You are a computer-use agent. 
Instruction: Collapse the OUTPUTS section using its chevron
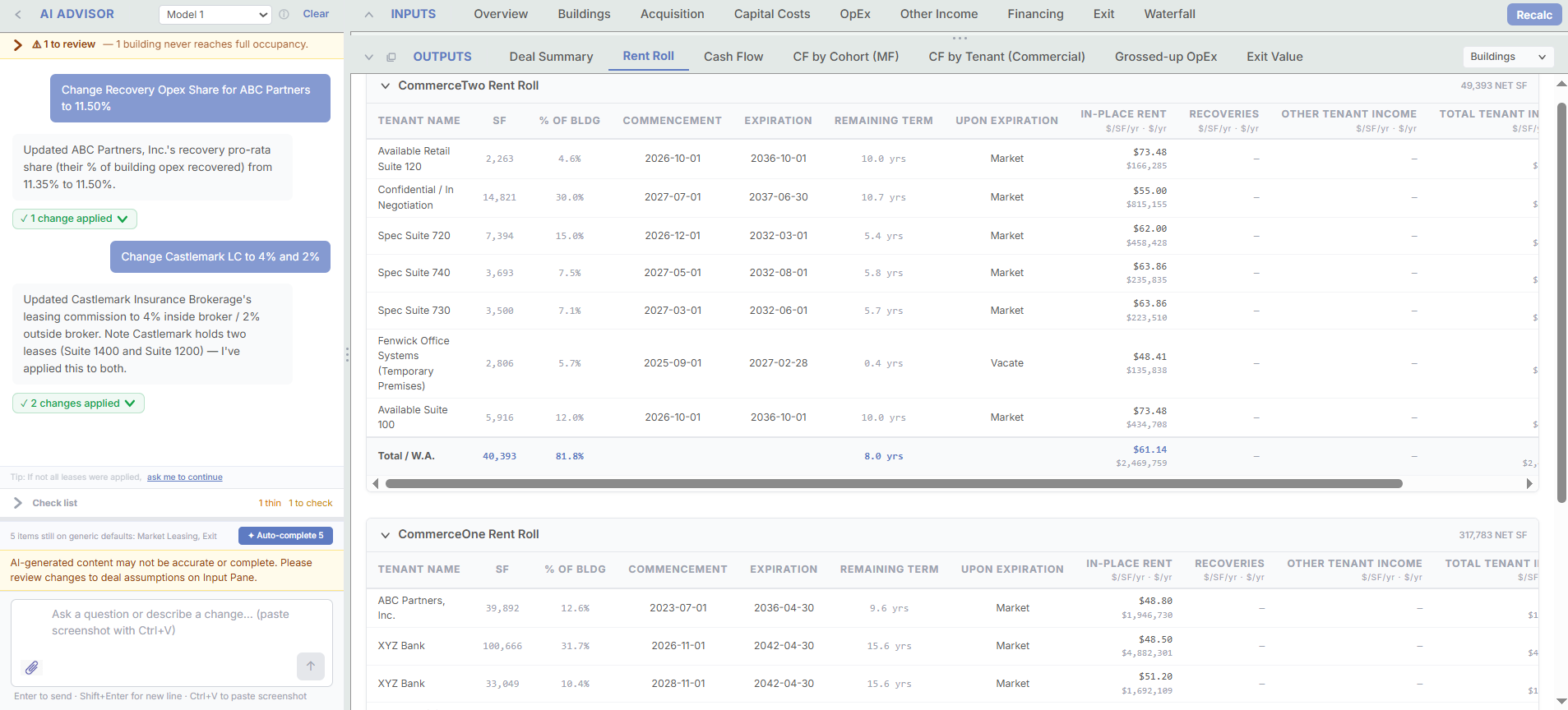tap(369, 57)
